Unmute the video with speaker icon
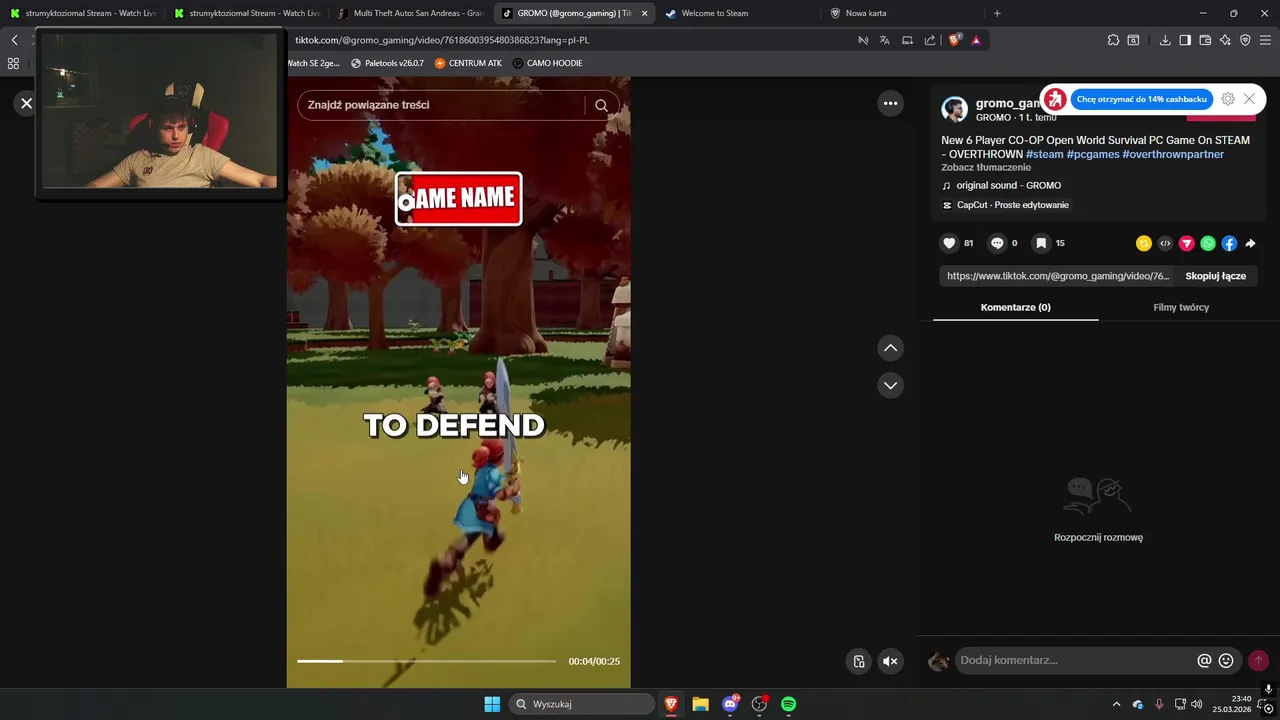1280x720 pixels. coord(890,661)
